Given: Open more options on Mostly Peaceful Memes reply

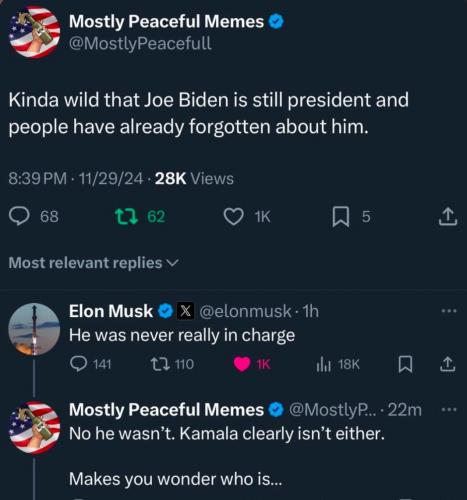Looking at the screenshot, I should 448,409.
